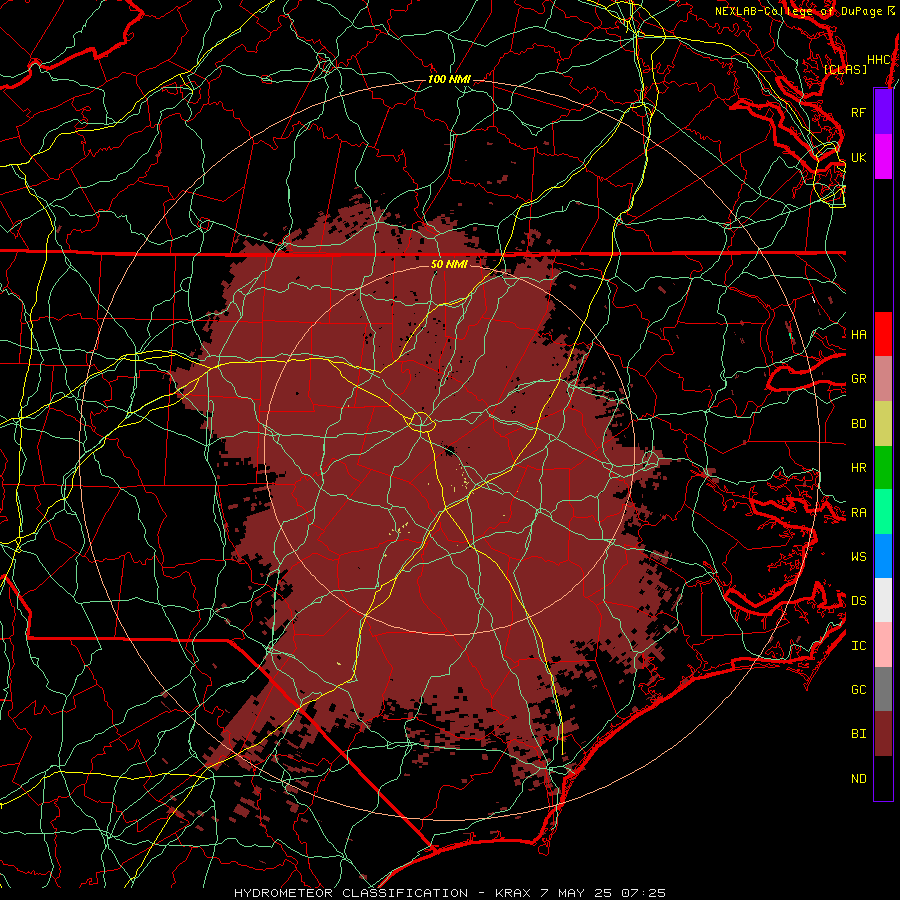
Task: Click the BI legend label
Action: 858,734
